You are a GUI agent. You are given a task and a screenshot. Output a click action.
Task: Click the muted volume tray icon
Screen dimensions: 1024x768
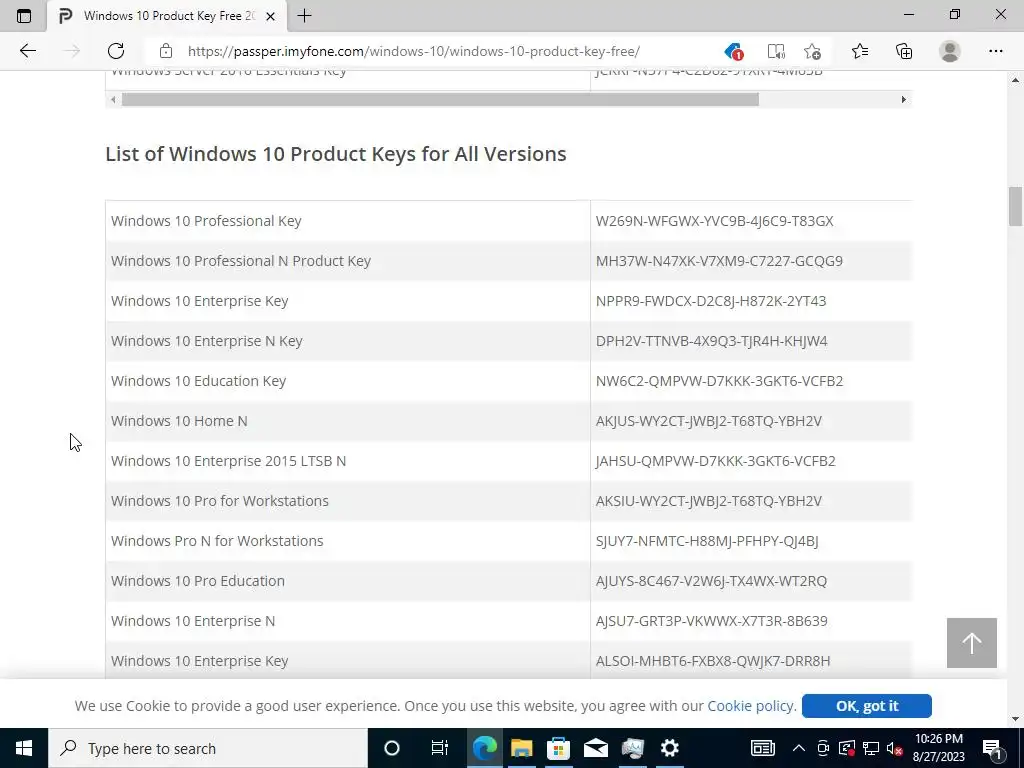[895, 748]
